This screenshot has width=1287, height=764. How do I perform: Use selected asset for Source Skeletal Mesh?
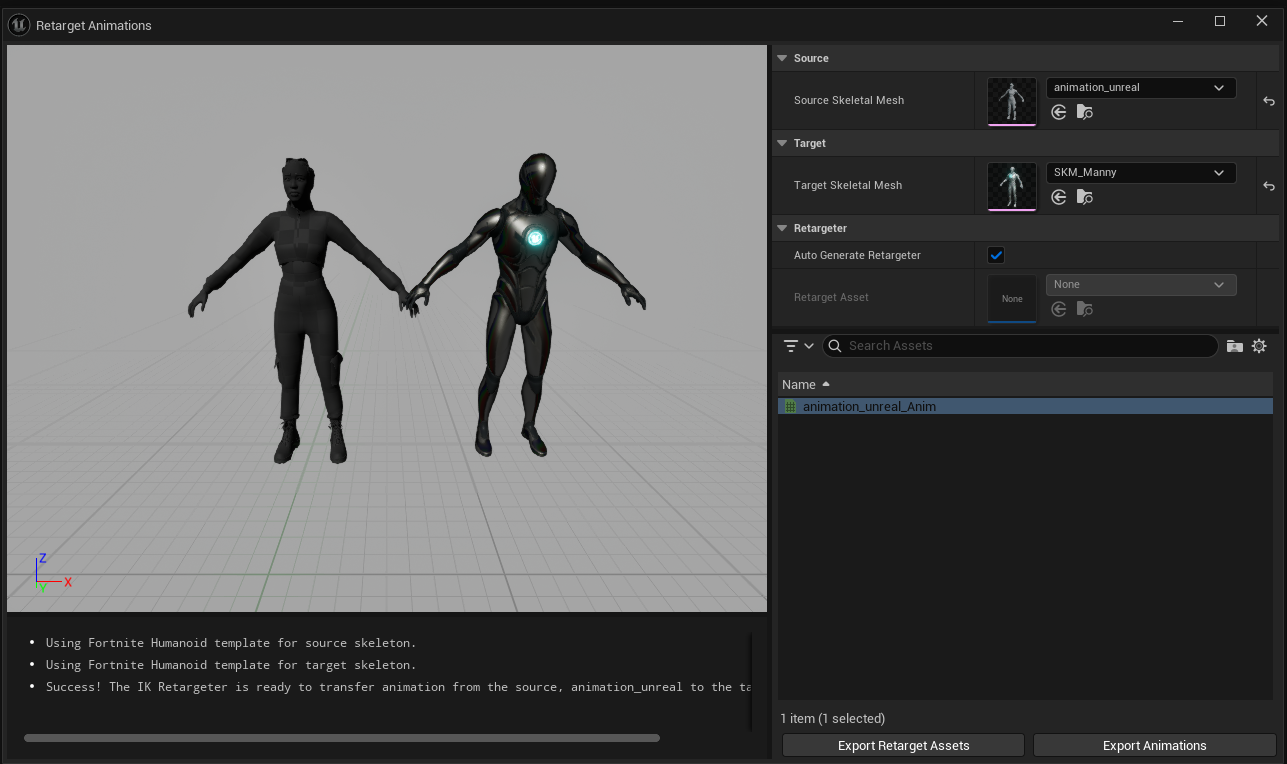(1059, 113)
